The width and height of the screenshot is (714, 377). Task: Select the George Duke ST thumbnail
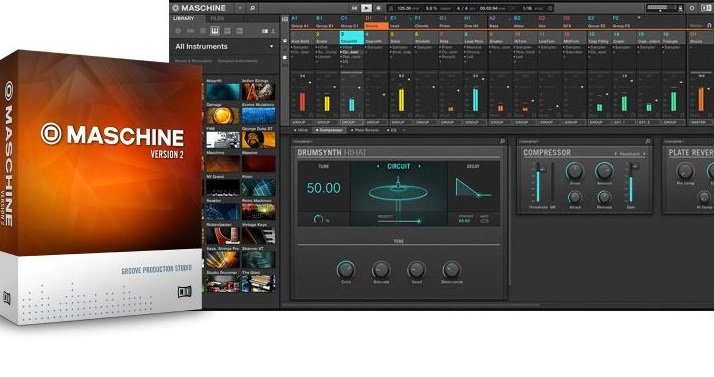(x=258, y=140)
